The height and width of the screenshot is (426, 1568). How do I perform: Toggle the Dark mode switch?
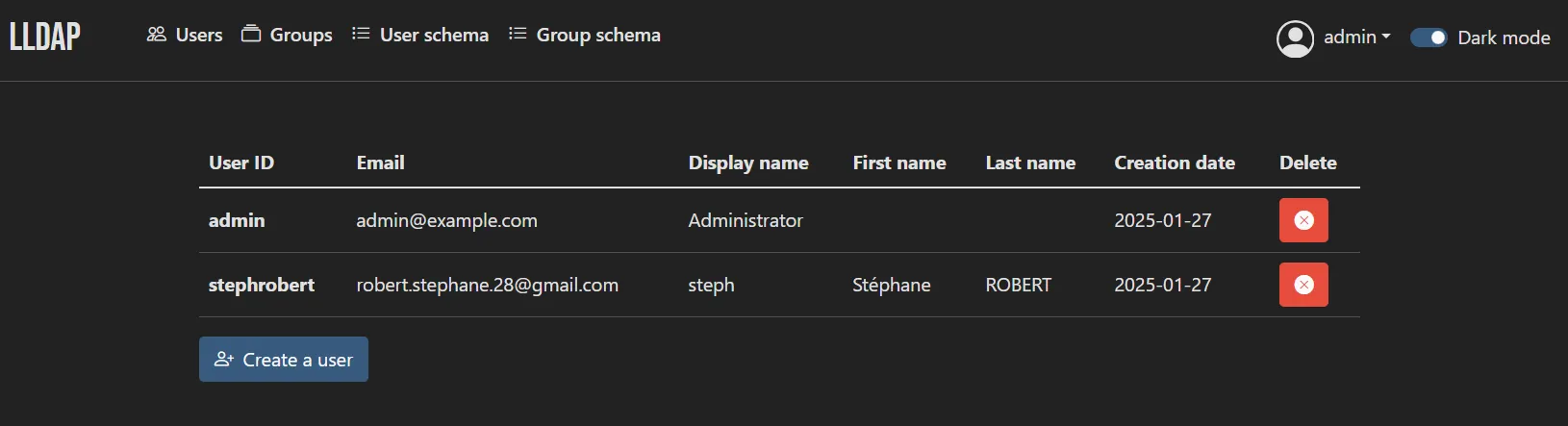pos(1429,38)
